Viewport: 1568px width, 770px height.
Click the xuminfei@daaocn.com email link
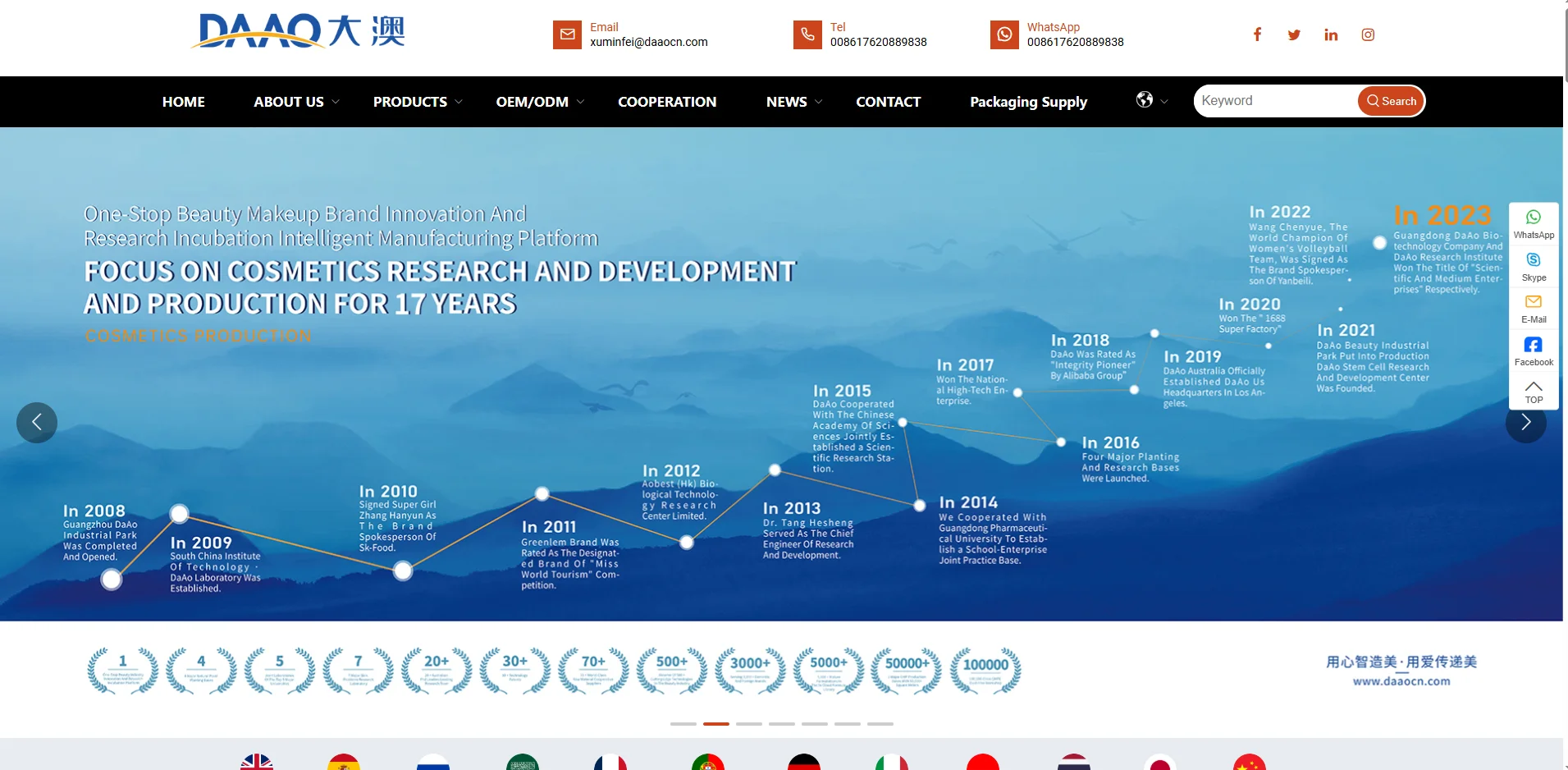[x=648, y=42]
